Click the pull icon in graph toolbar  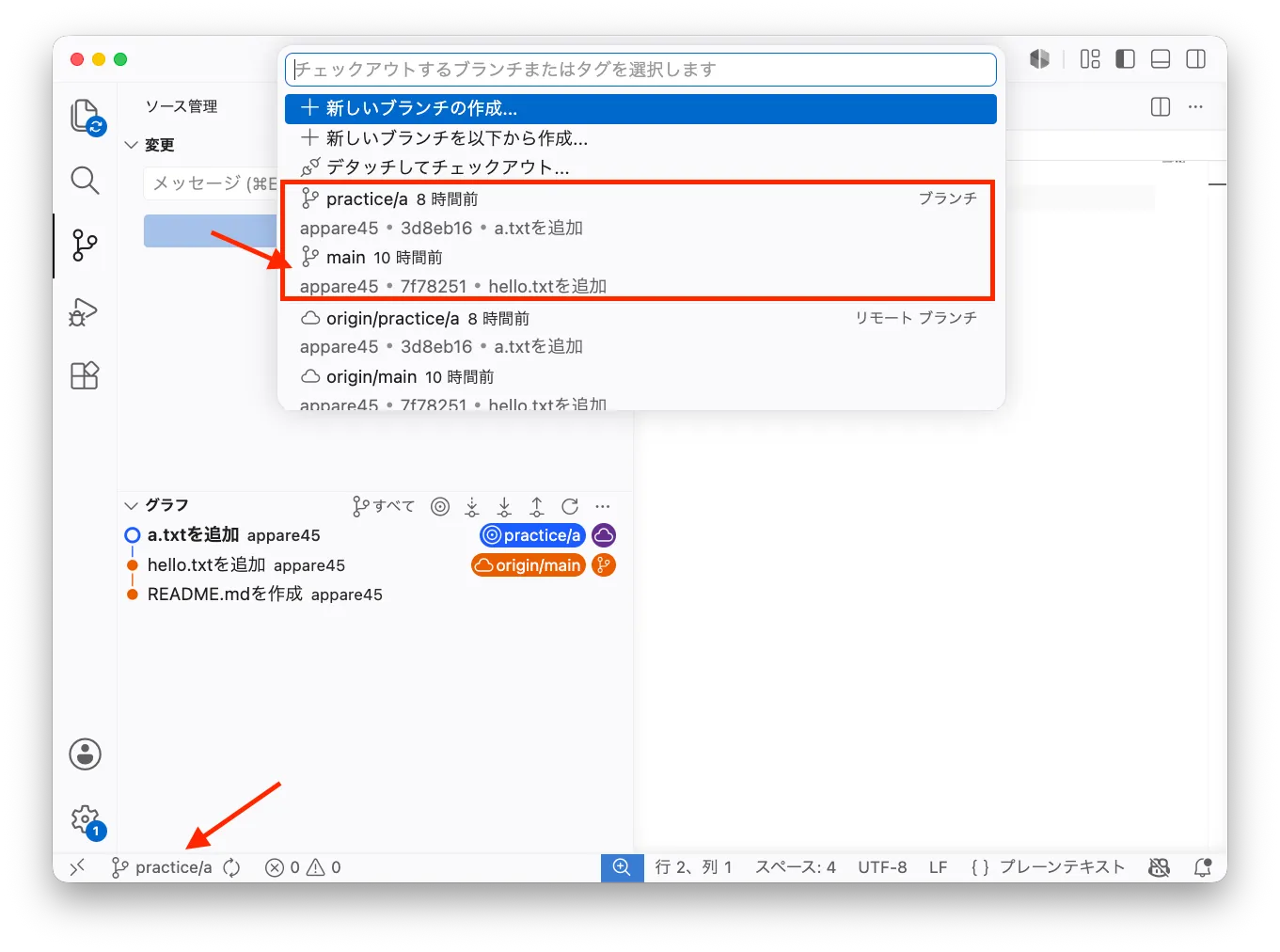pyautogui.click(x=504, y=506)
